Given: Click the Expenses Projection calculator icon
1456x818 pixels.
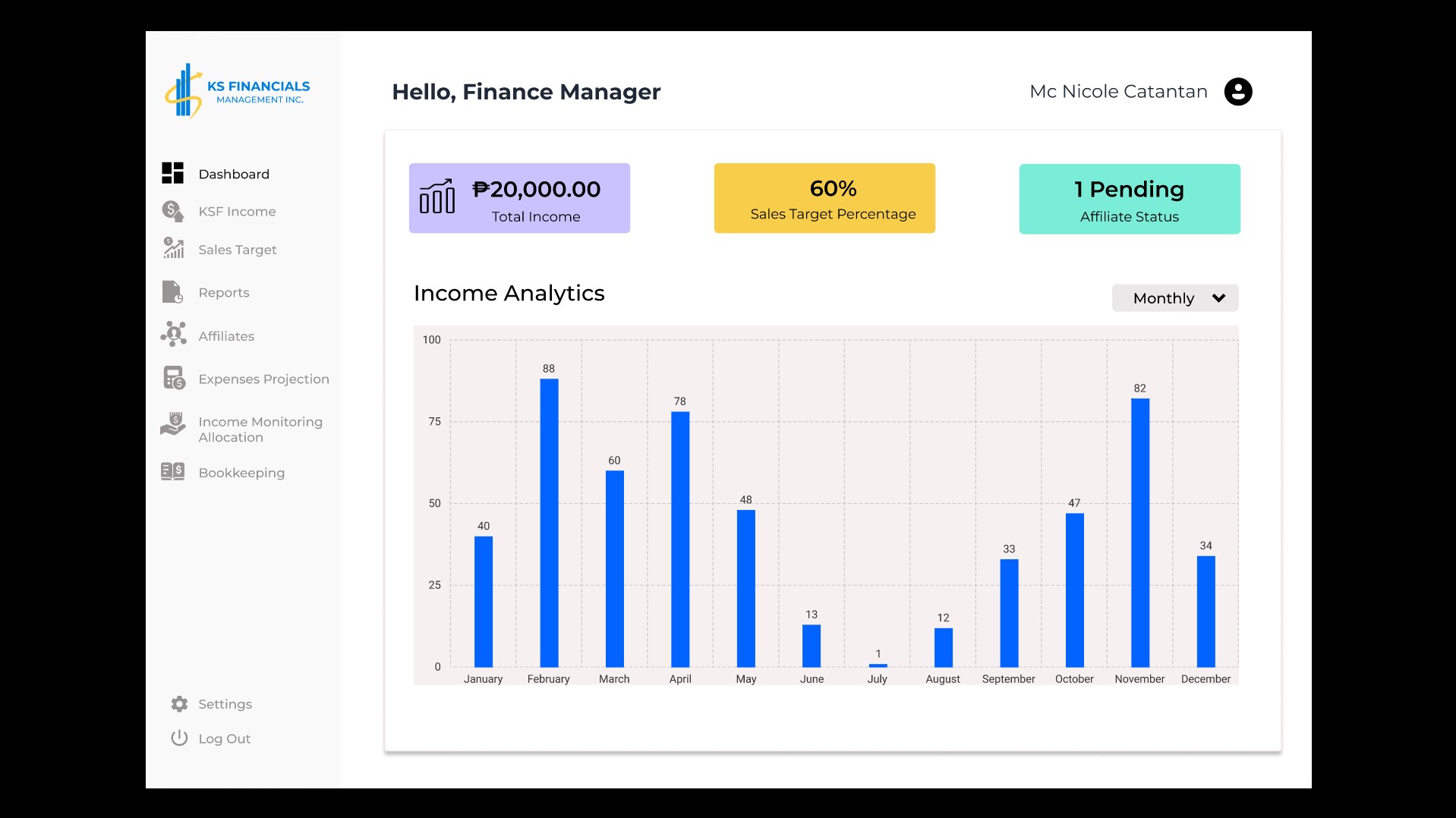Looking at the screenshot, I should [x=174, y=378].
